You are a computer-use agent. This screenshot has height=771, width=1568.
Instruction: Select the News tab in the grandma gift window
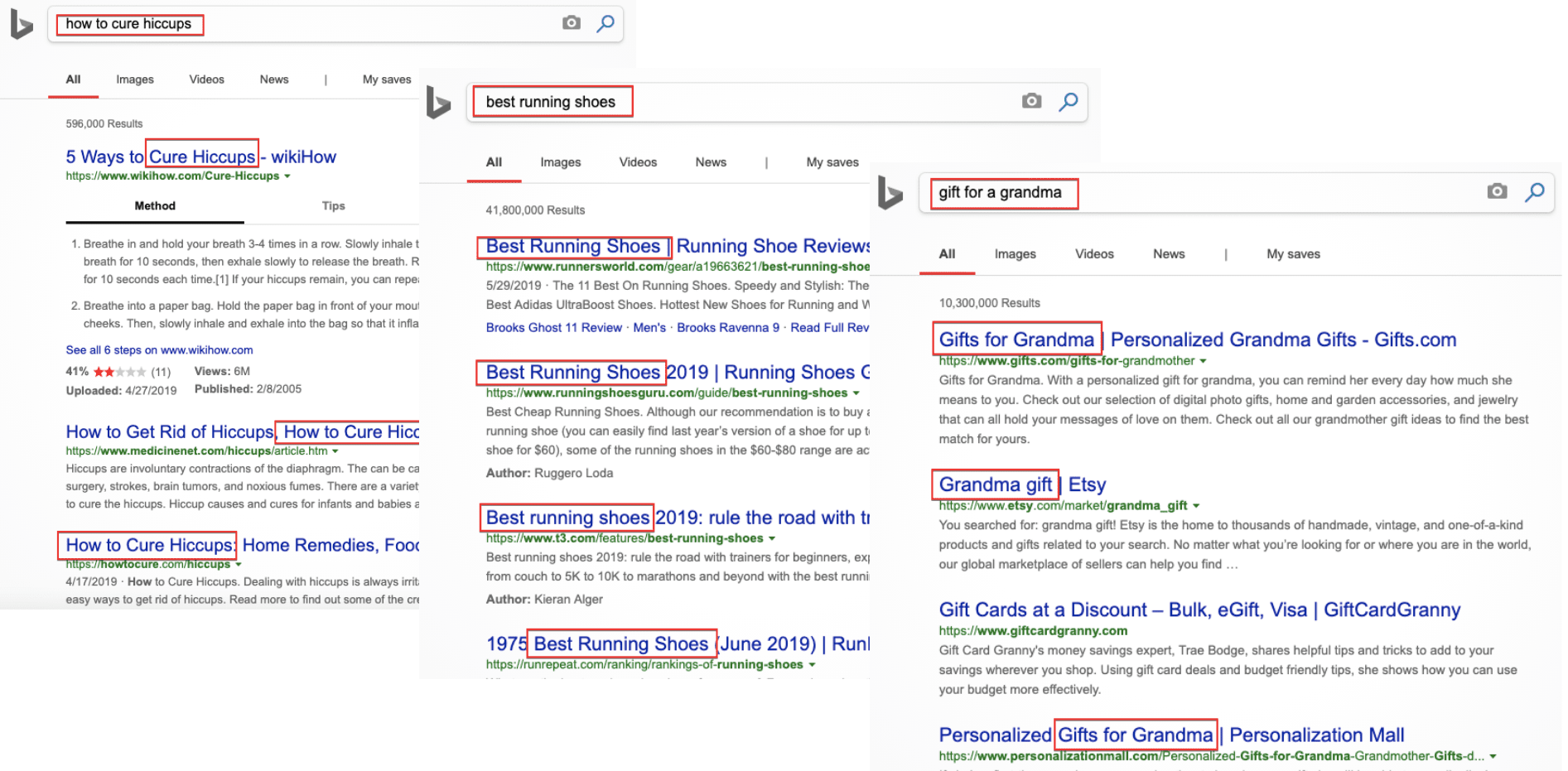1169,254
